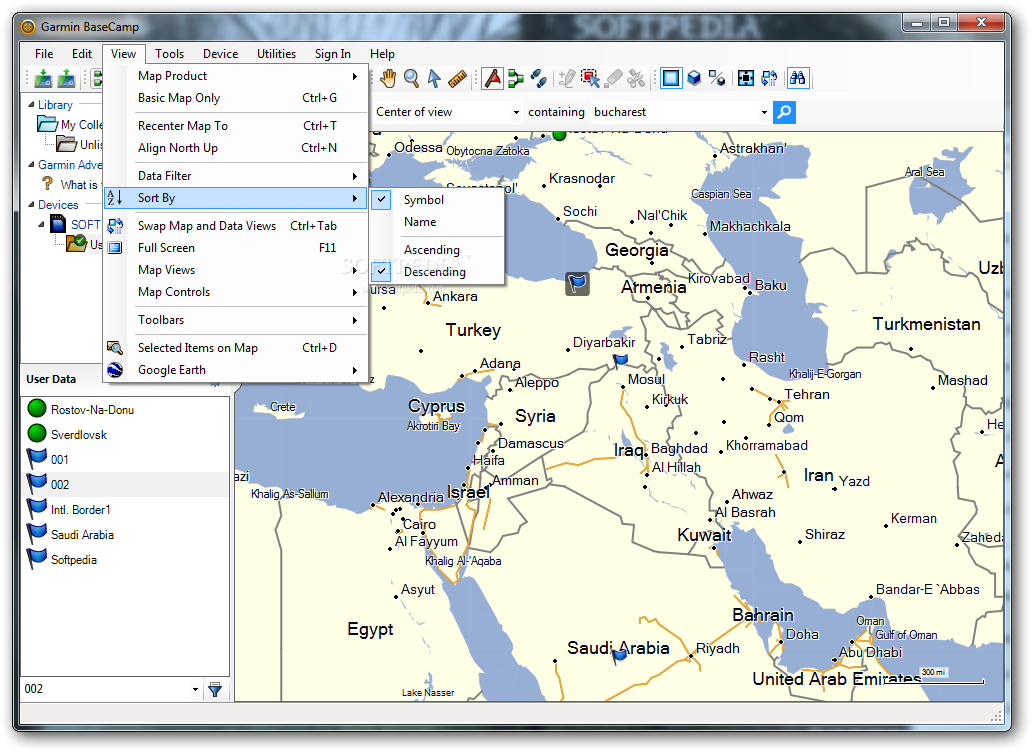Open the Google Earth submenu
Viewport: 1032px width, 752px height.
[236, 370]
